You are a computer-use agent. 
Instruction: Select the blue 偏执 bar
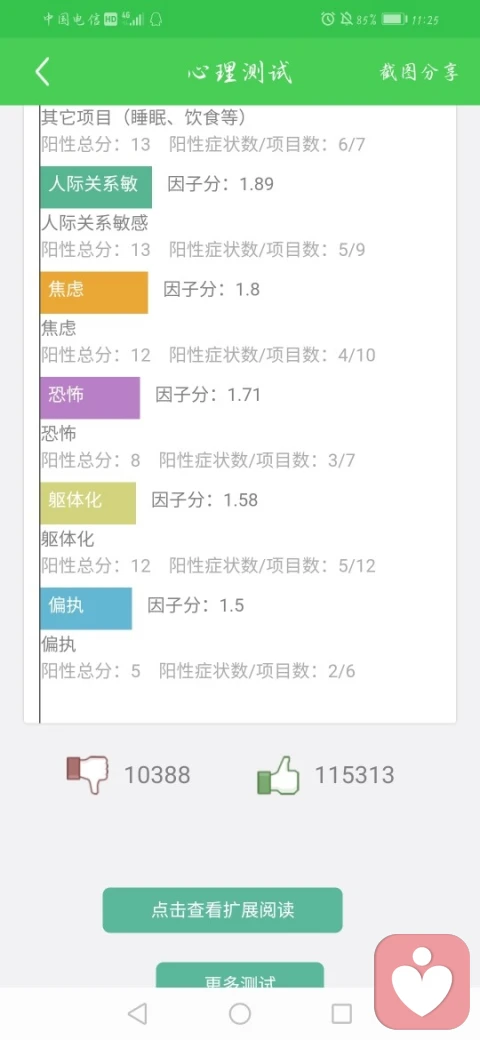[86, 608]
